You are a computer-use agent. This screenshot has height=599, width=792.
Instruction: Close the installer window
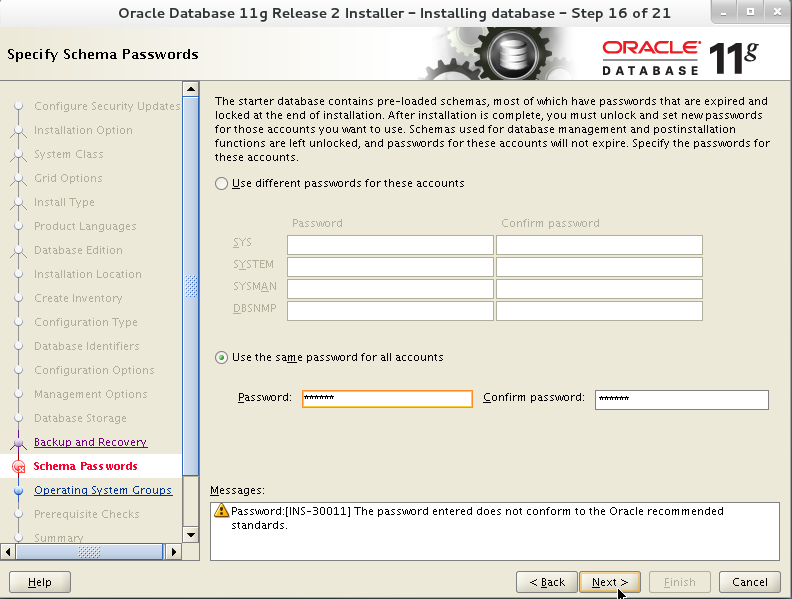pos(777,12)
